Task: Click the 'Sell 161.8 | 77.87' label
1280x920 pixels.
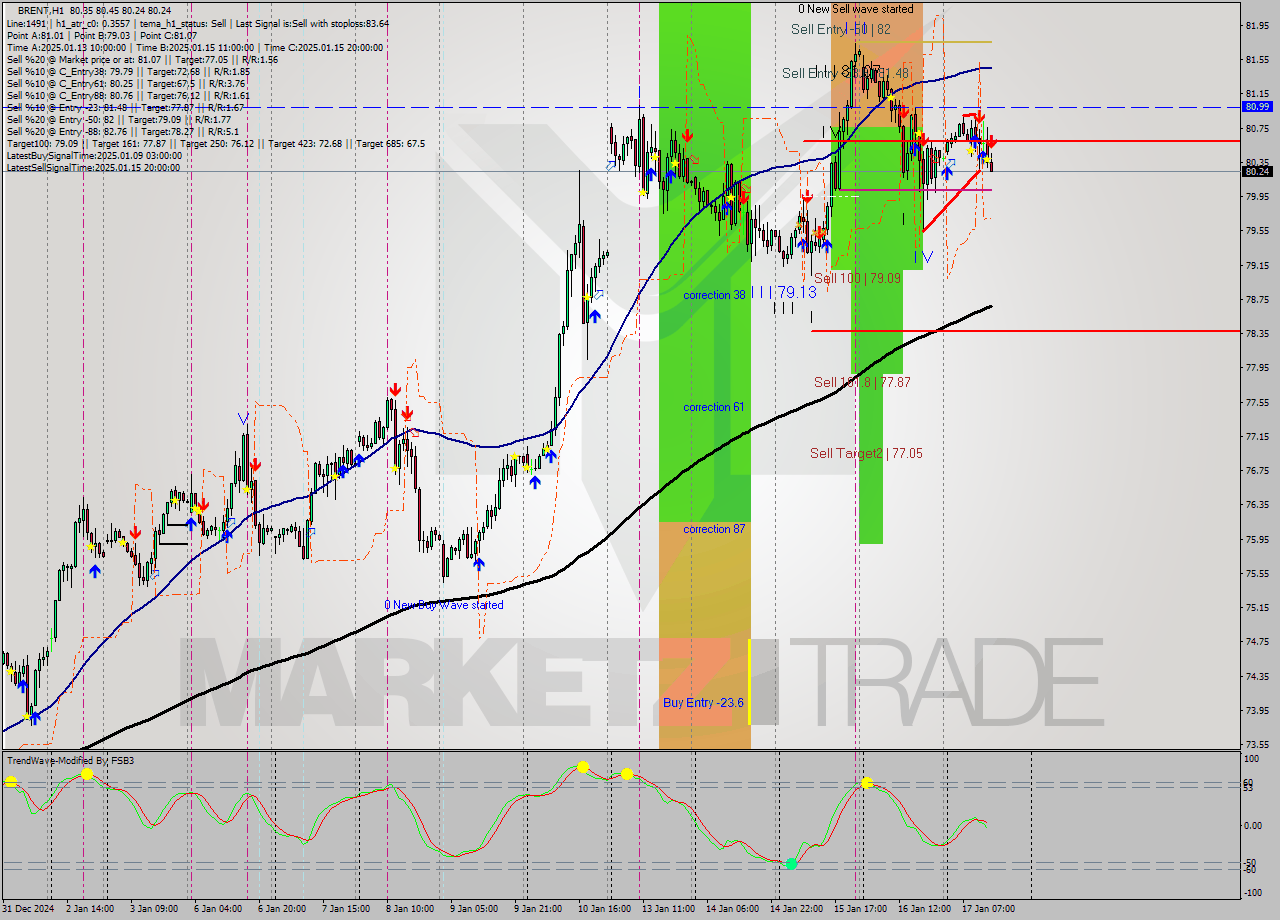Action: tap(862, 382)
